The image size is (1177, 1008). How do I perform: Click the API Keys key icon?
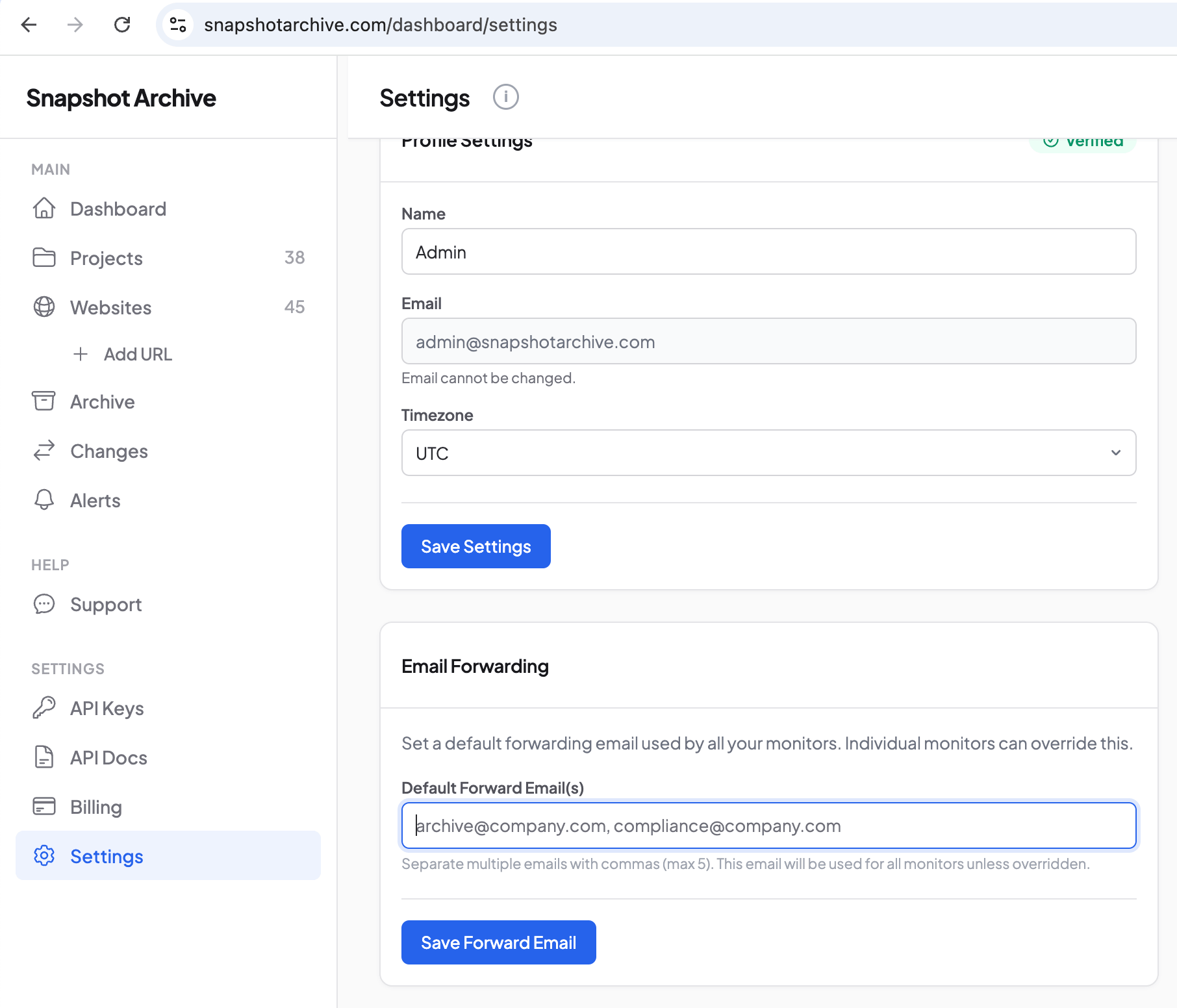[x=44, y=708]
